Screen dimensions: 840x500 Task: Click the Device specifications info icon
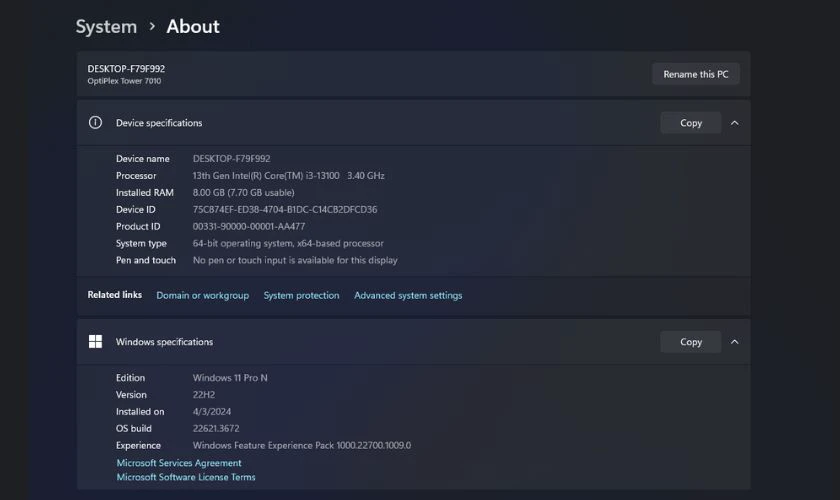pyautogui.click(x=95, y=123)
